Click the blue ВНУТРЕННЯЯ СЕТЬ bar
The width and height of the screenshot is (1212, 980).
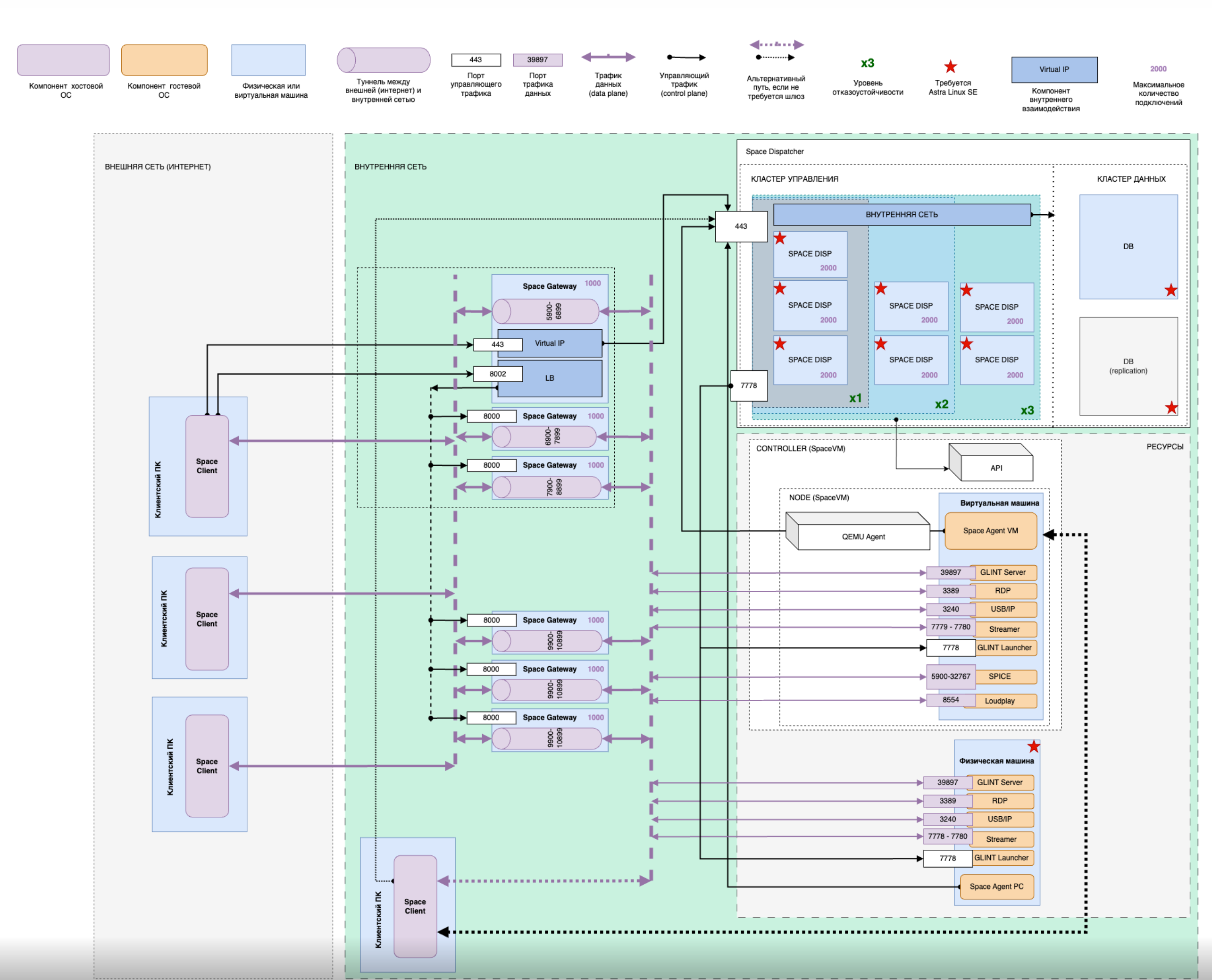(902, 215)
